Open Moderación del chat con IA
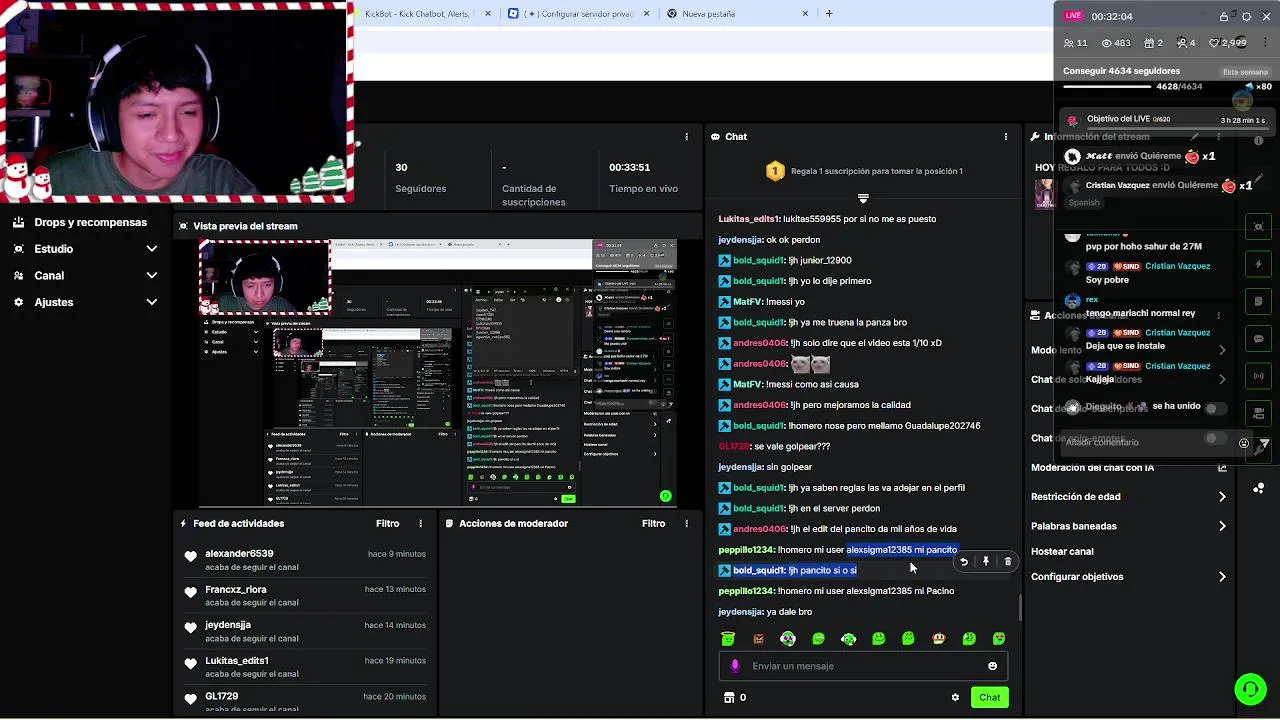This screenshot has height=720, width=1280. point(1092,468)
